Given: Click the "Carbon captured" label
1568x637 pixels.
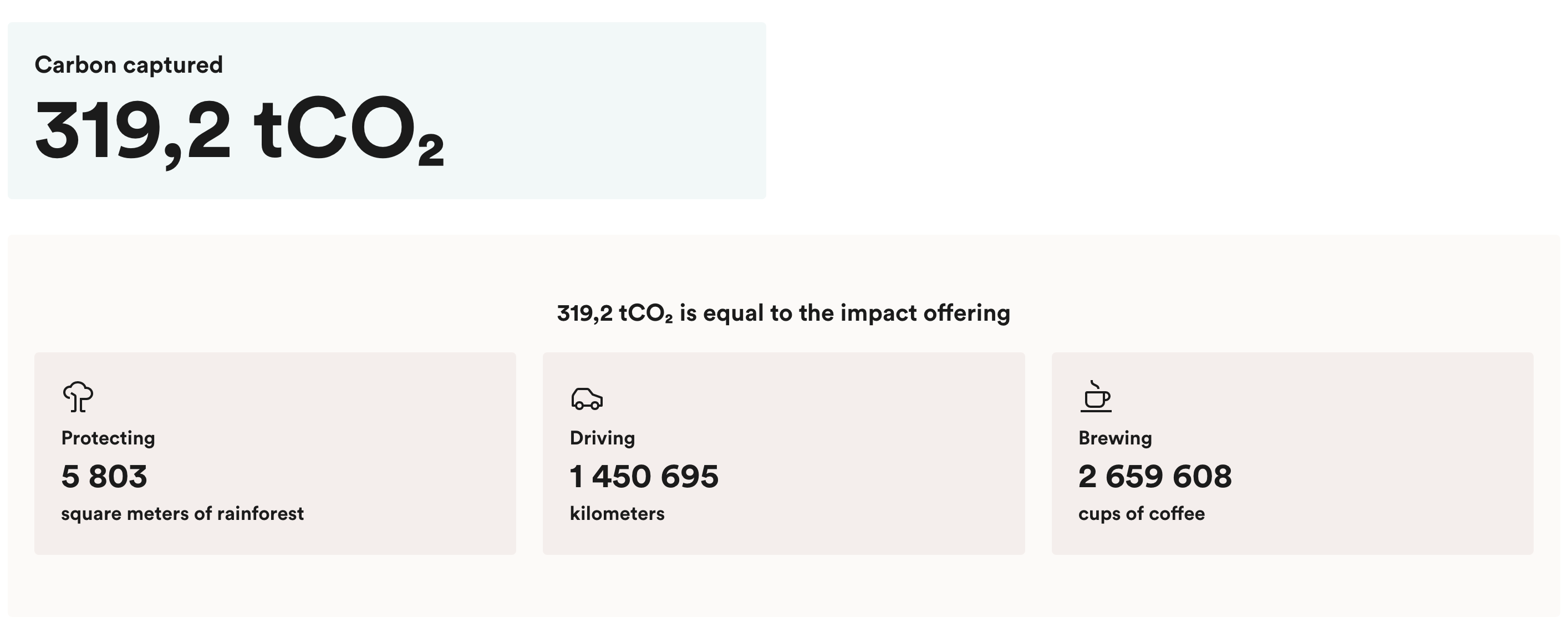Looking at the screenshot, I should [x=129, y=64].
